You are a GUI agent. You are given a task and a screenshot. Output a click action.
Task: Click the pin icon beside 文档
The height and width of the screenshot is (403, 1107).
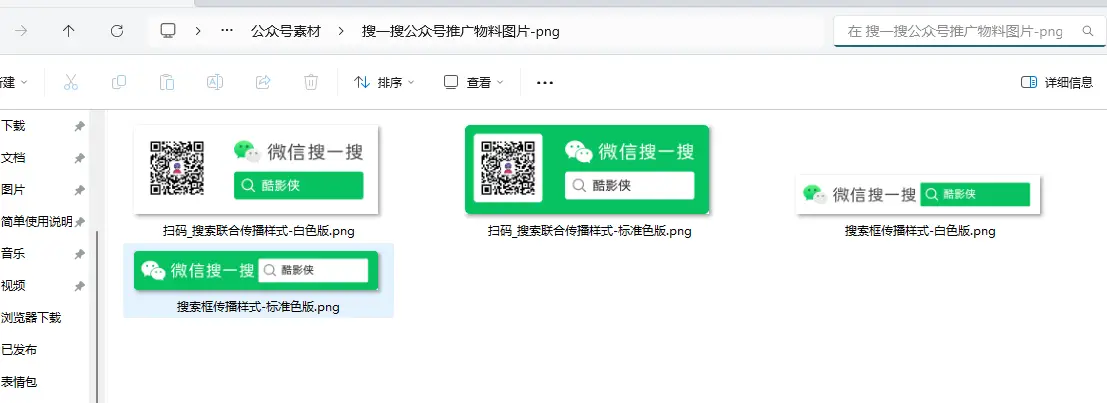point(80,159)
